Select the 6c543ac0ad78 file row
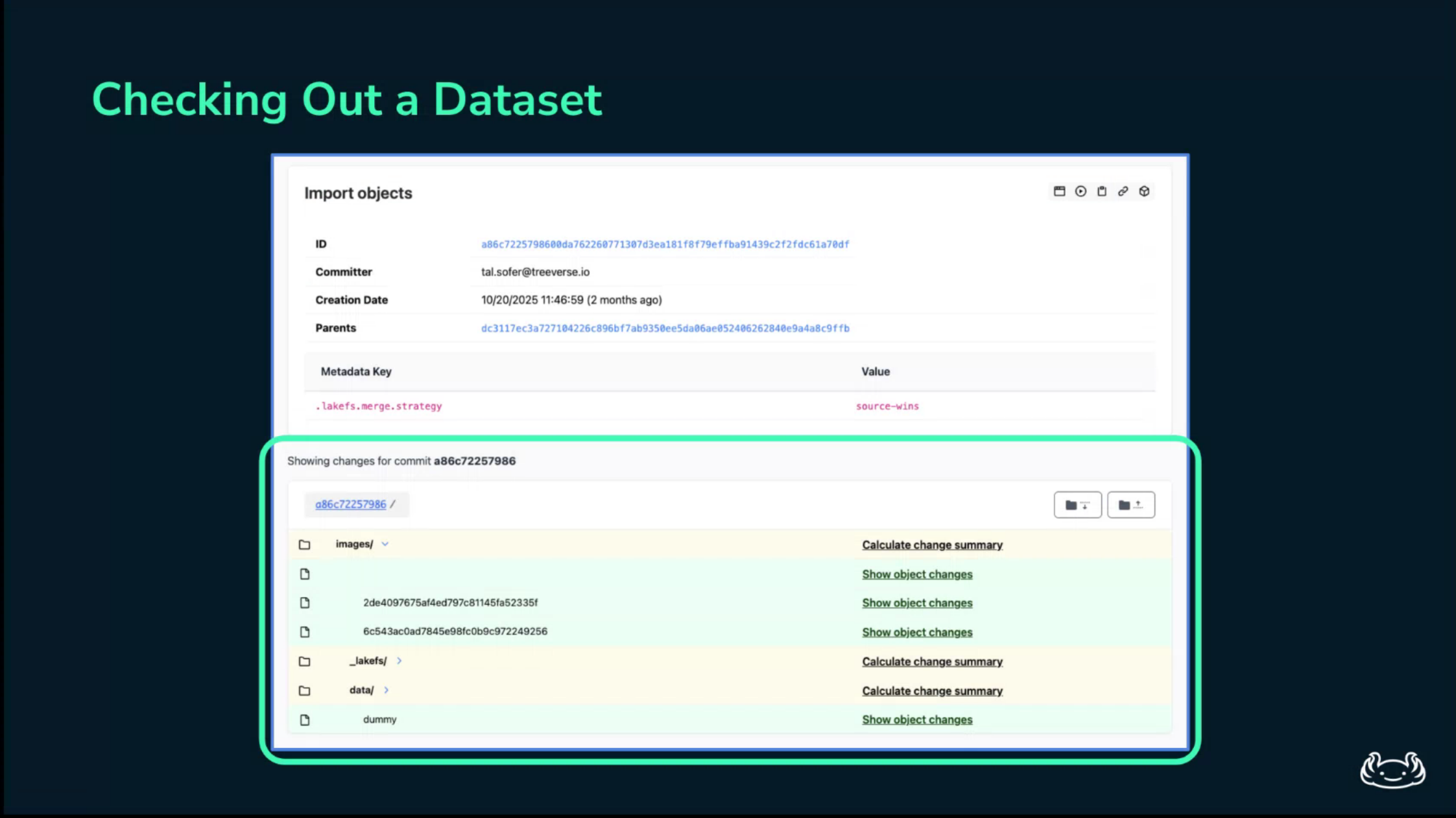The height and width of the screenshot is (818, 1456). pos(455,631)
